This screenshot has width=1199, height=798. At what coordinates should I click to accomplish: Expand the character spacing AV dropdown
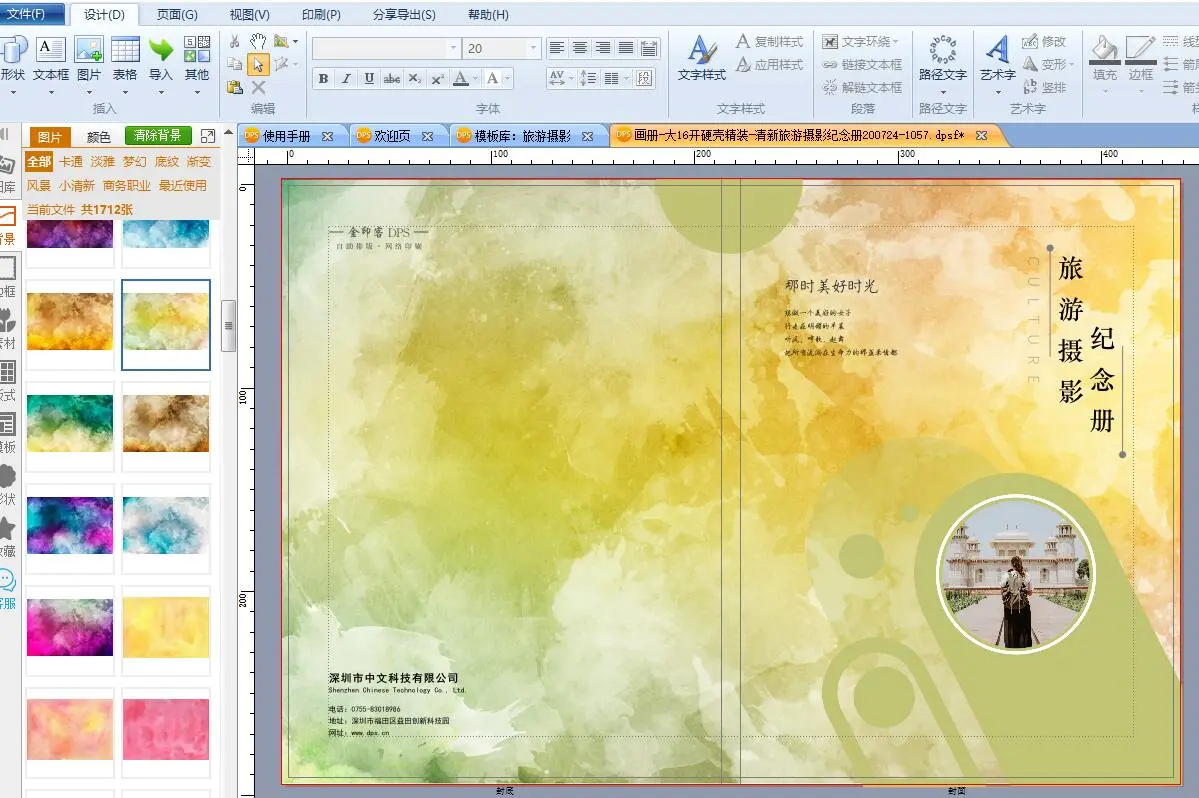click(x=570, y=78)
